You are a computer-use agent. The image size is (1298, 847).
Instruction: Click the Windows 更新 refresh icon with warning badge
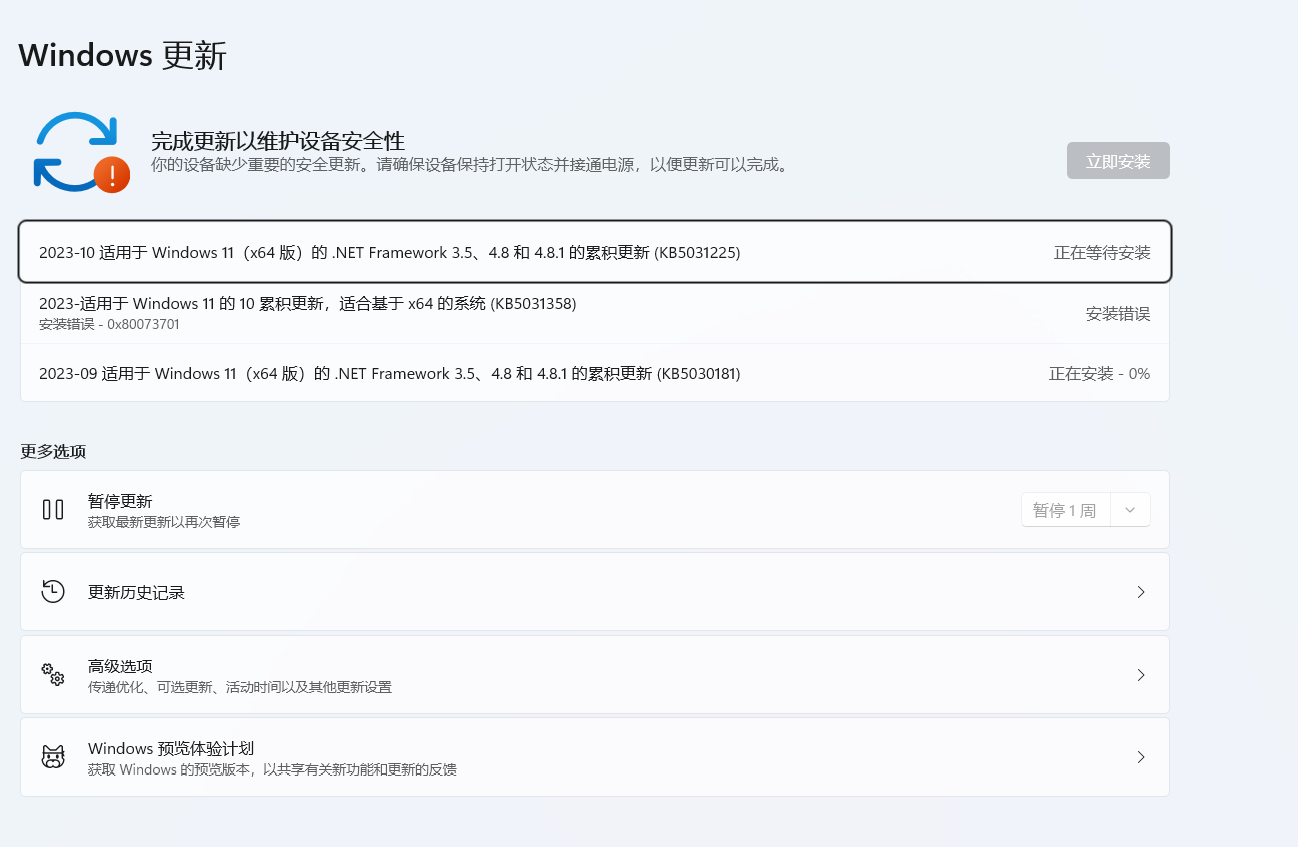point(80,150)
